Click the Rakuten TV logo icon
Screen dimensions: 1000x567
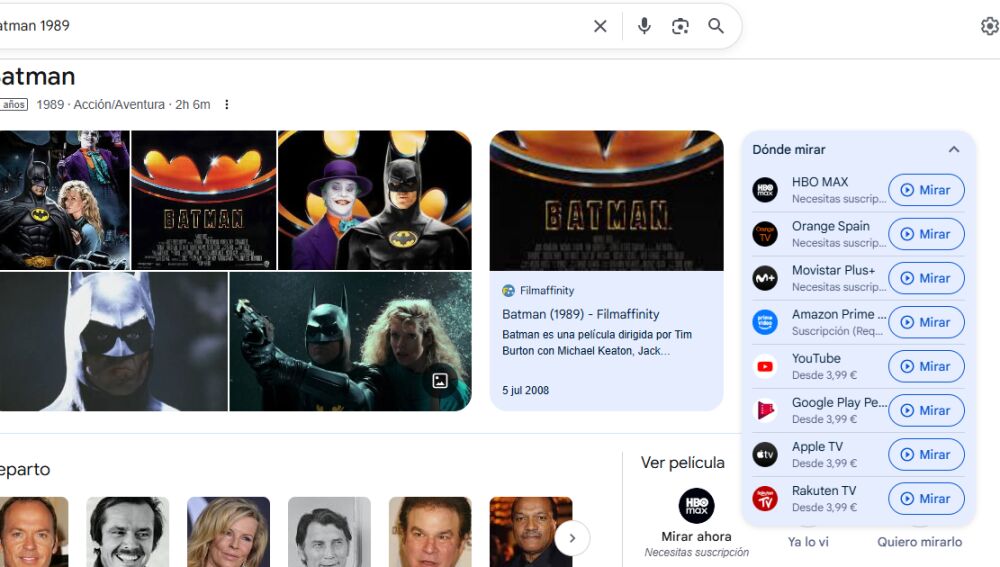tap(765, 498)
